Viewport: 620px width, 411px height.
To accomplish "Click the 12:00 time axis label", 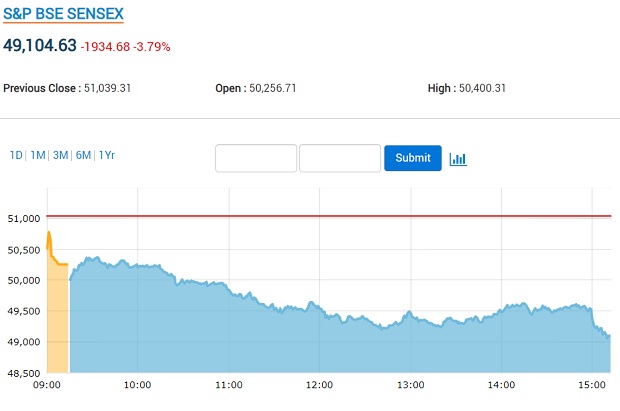I will 319,385.
